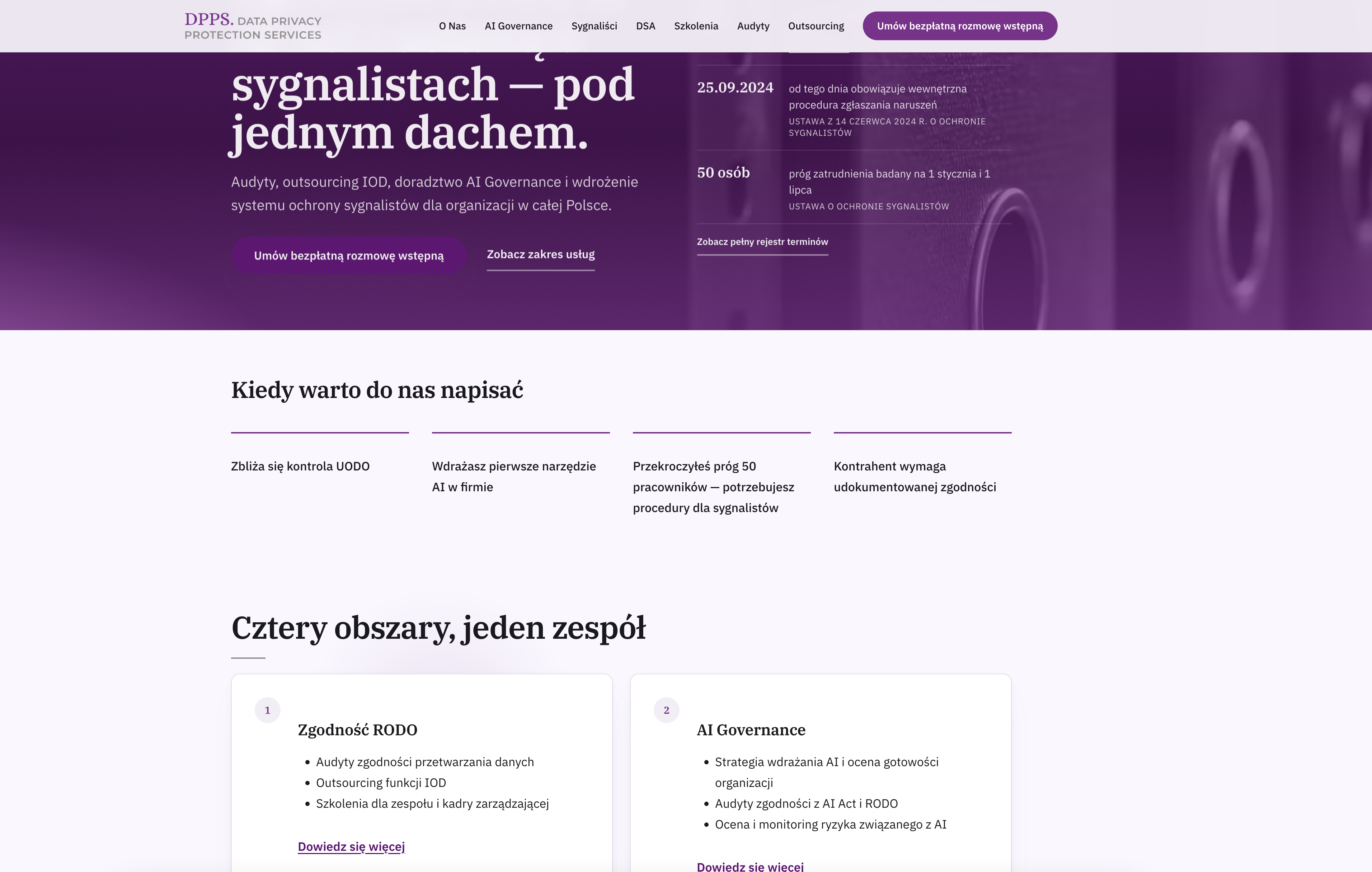1372x872 pixels.
Task: Click the 50 osób threshold entry
Action: click(x=723, y=173)
